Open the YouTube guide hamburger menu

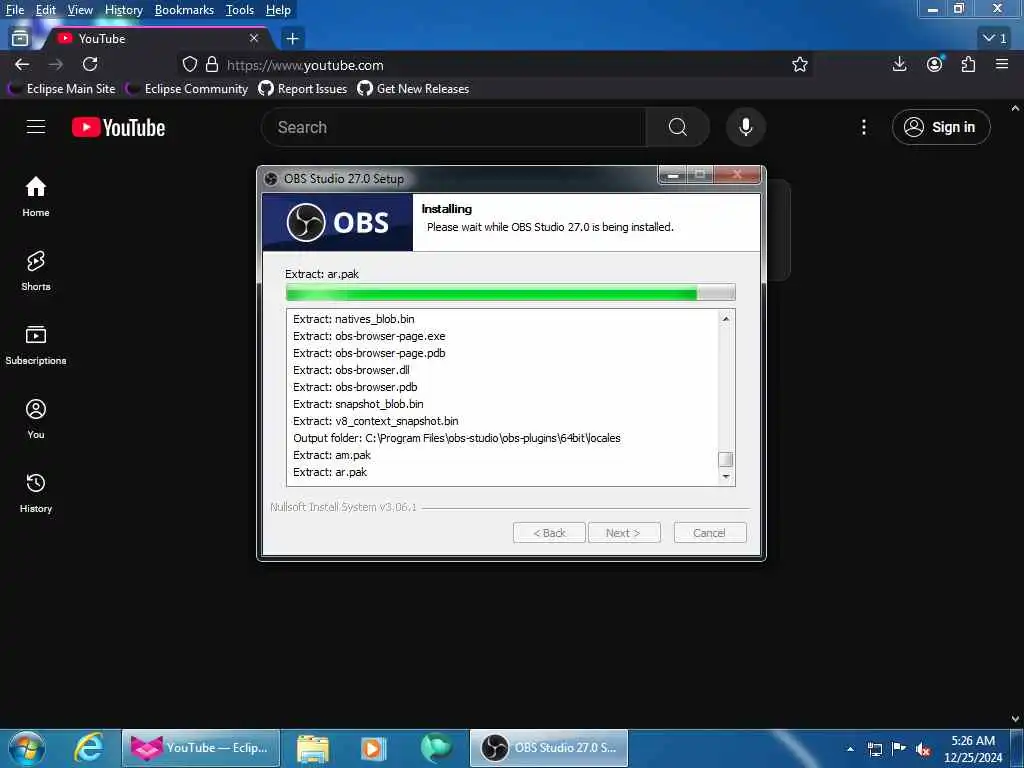pyautogui.click(x=36, y=127)
